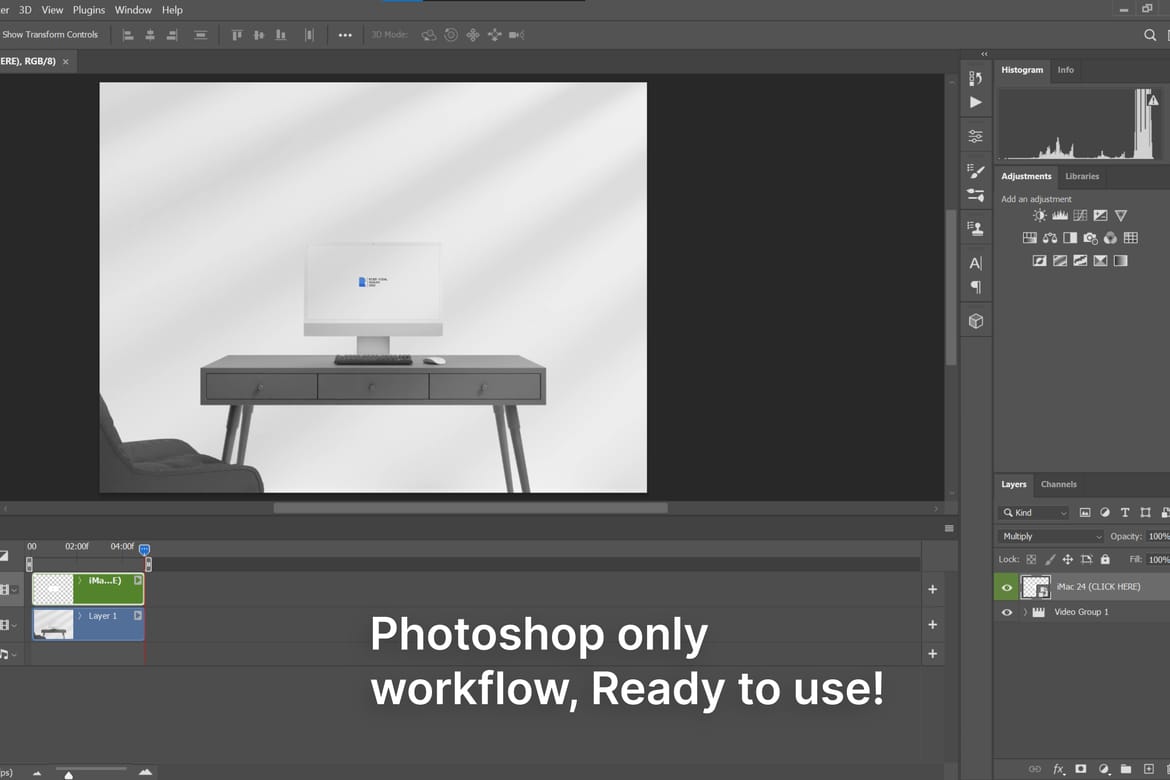Open the Multiply blend mode dropdown
1170x780 pixels.
(x=1051, y=537)
